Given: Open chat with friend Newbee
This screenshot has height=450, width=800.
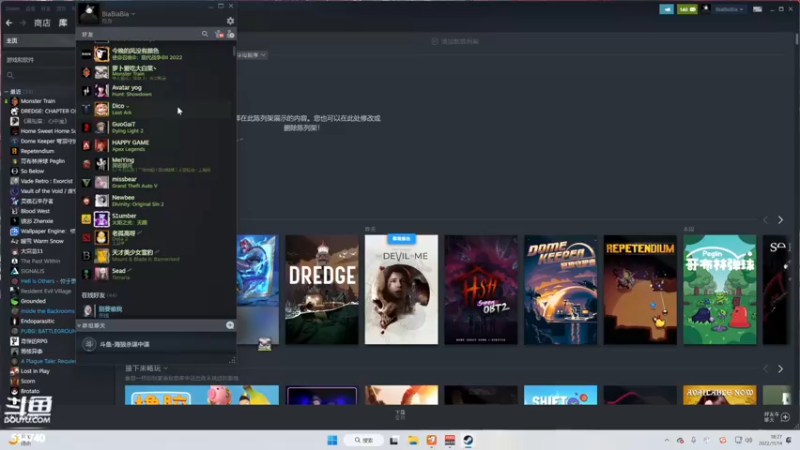Looking at the screenshot, I should [156, 201].
